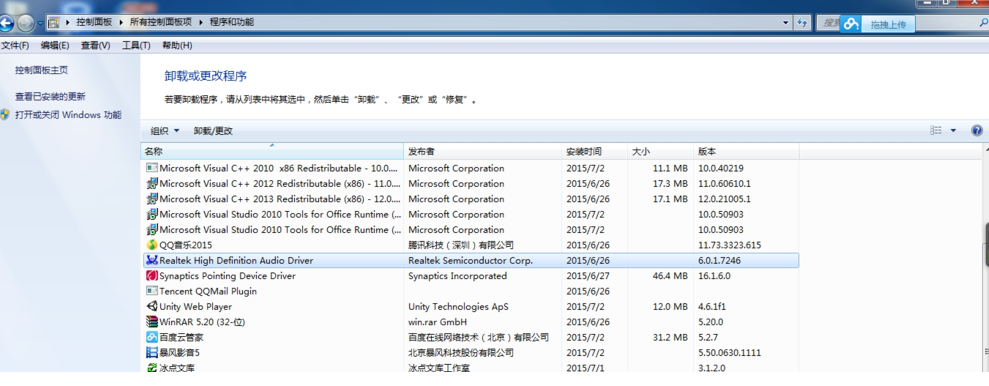This screenshot has width=989, height=386.
Task: Open the 查看已安装的更新 link
Action: click(x=50, y=96)
